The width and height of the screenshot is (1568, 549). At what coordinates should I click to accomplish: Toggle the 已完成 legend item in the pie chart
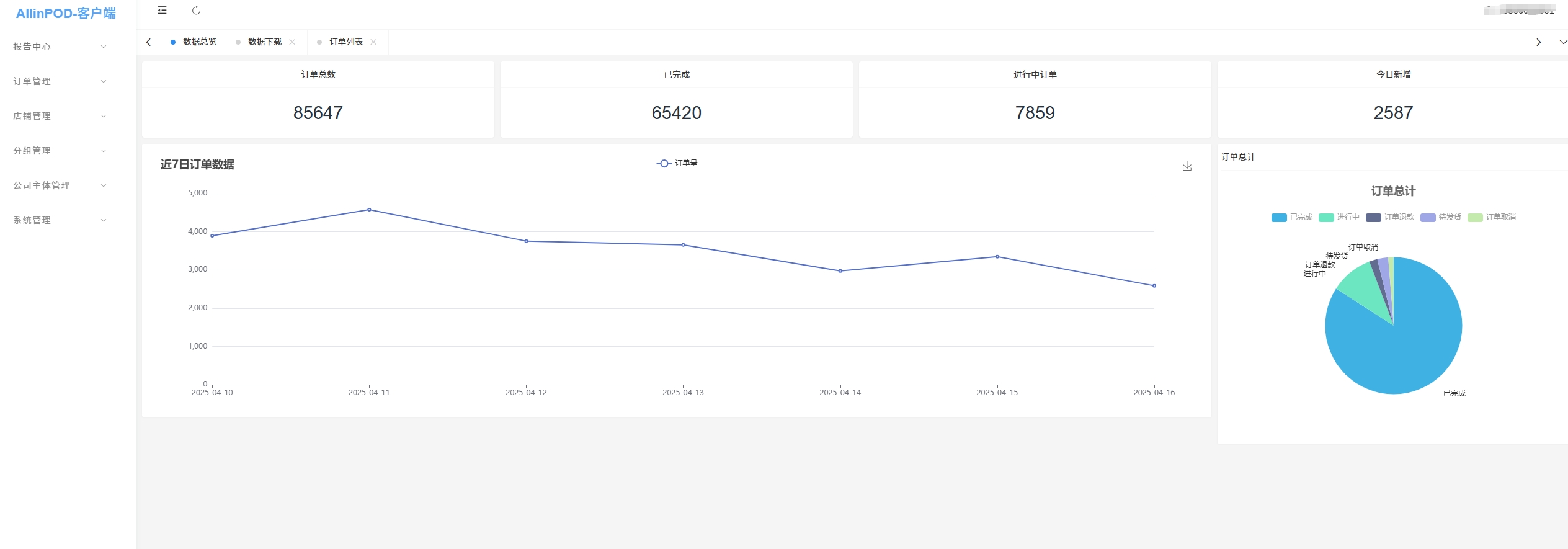click(1292, 217)
